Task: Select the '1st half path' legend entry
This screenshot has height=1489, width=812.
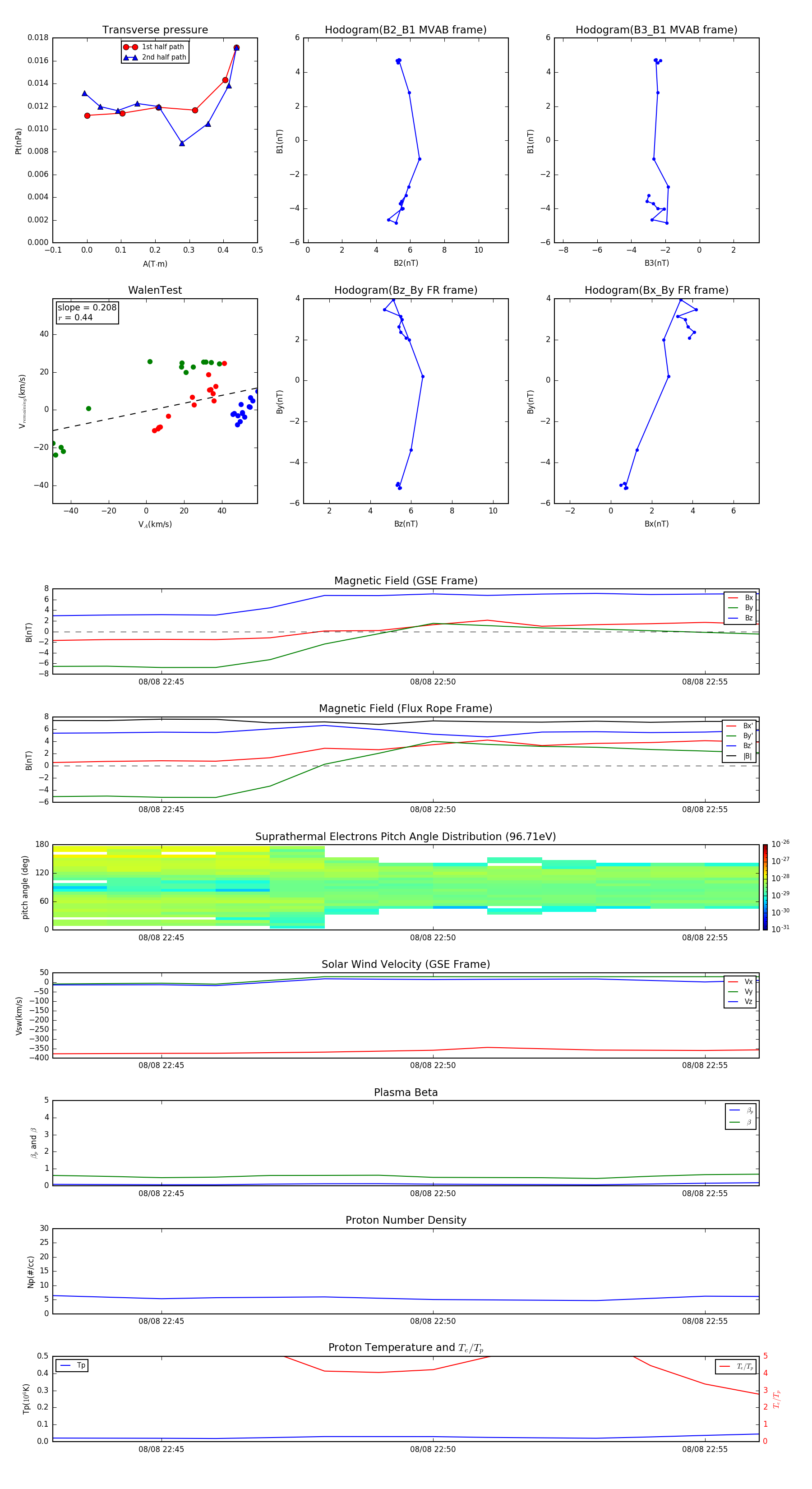Action: click(154, 47)
